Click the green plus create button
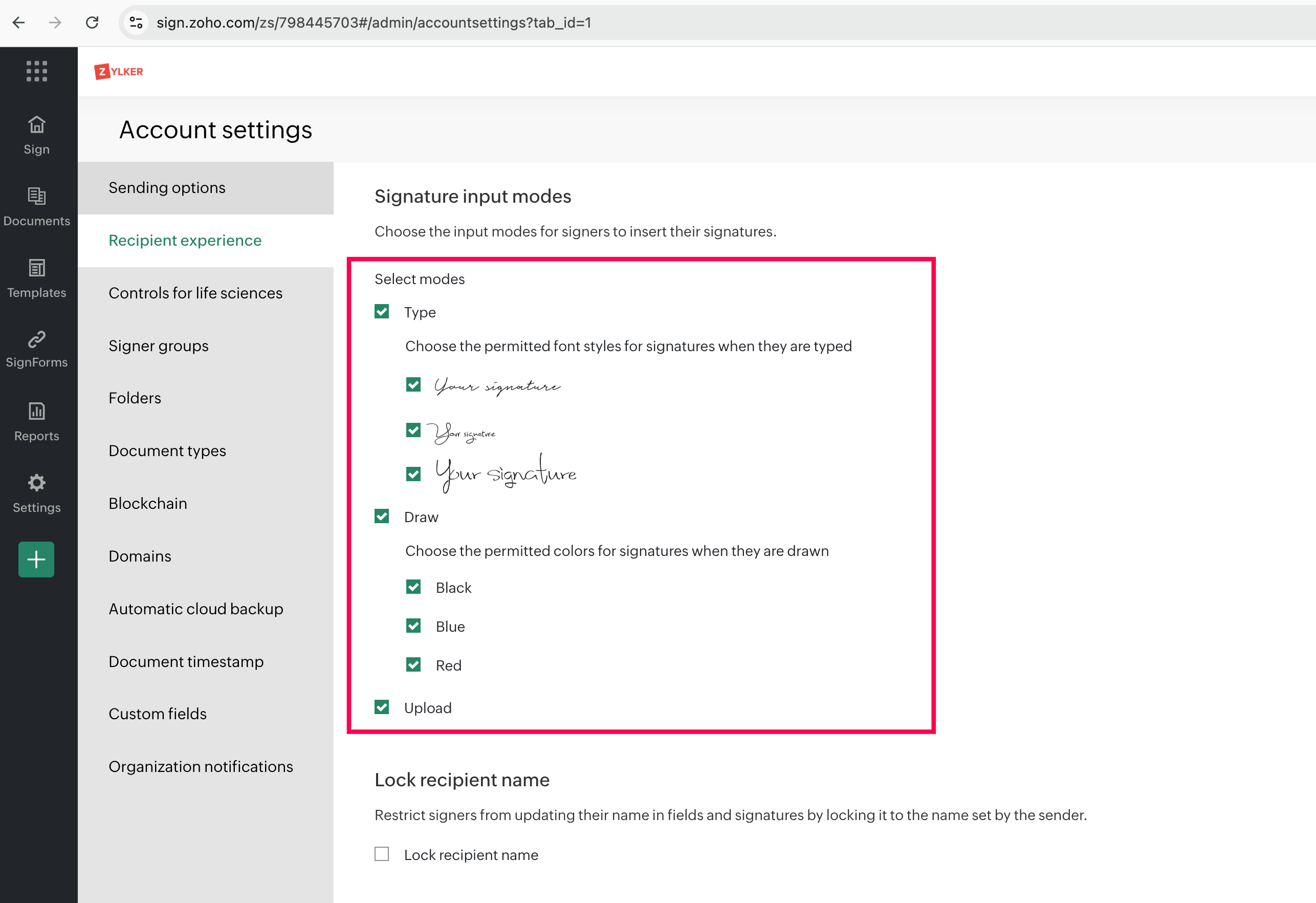Image resolution: width=1316 pixels, height=903 pixels. coord(36,559)
